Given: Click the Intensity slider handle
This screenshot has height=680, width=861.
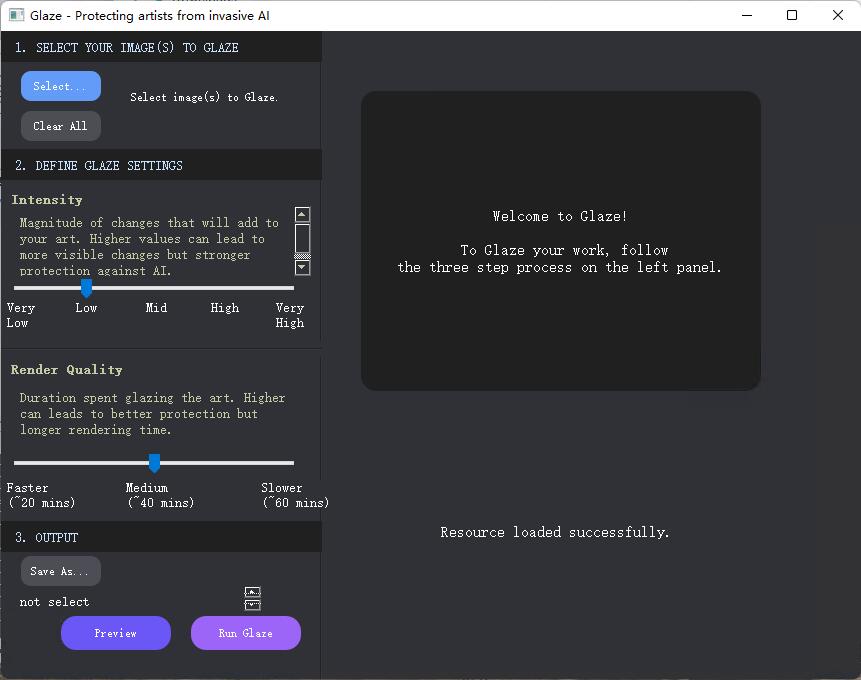Looking at the screenshot, I should click(86, 288).
